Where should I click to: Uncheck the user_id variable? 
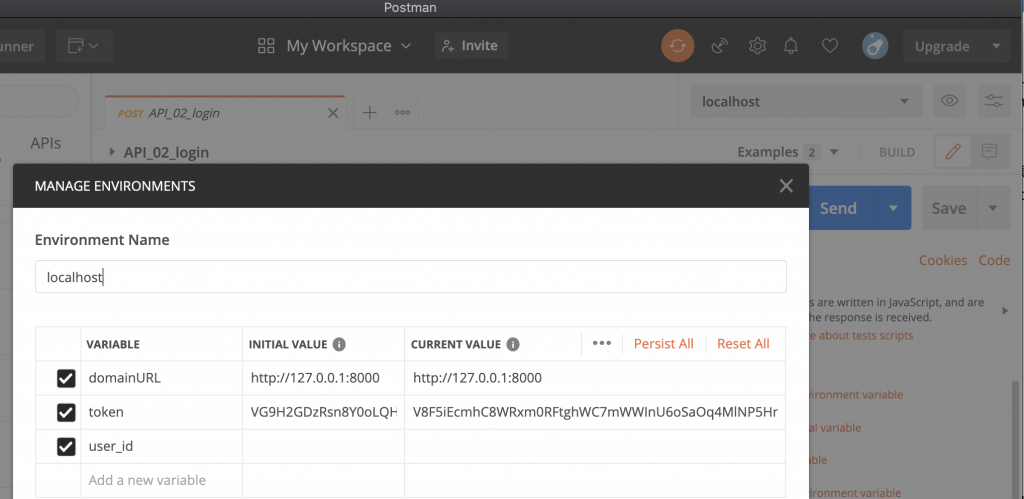tap(66, 447)
